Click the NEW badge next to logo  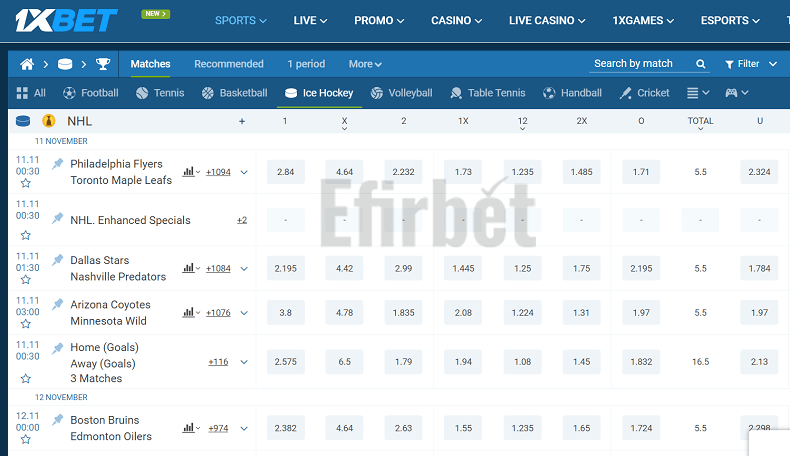(x=156, y=14)
